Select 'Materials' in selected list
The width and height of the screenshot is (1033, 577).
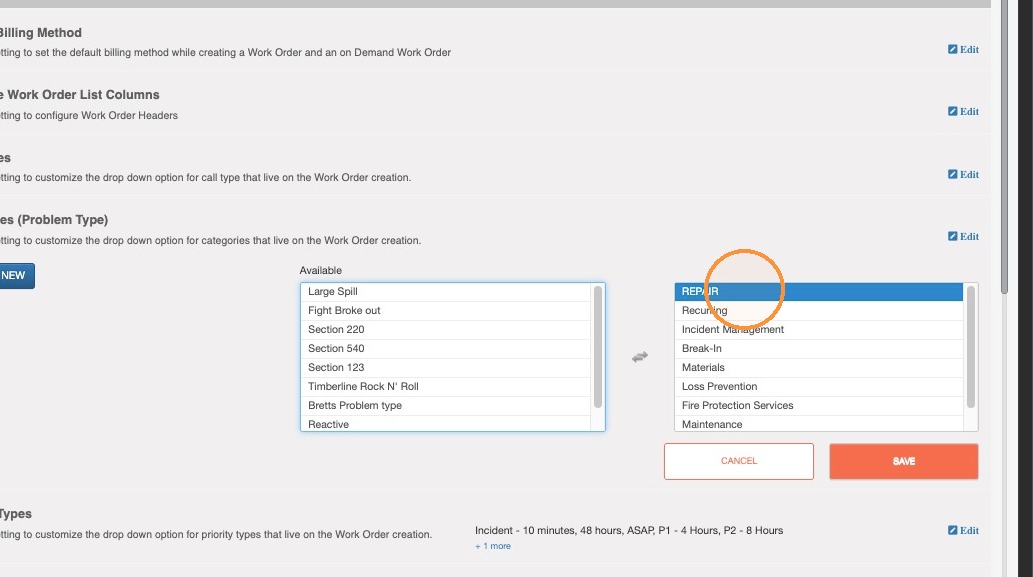[819, 368]
